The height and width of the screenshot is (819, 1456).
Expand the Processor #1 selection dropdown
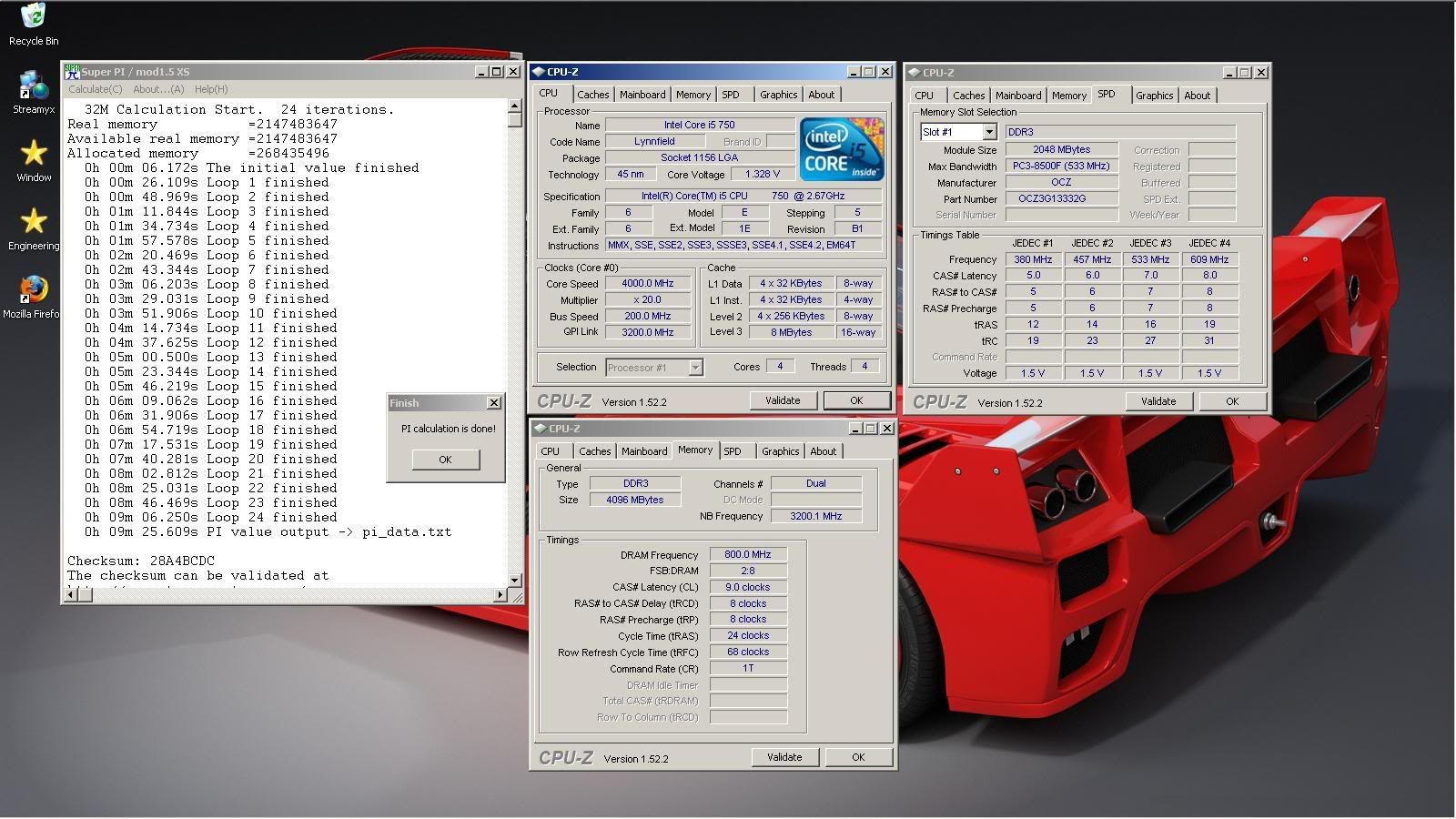(x=695, y=368)
